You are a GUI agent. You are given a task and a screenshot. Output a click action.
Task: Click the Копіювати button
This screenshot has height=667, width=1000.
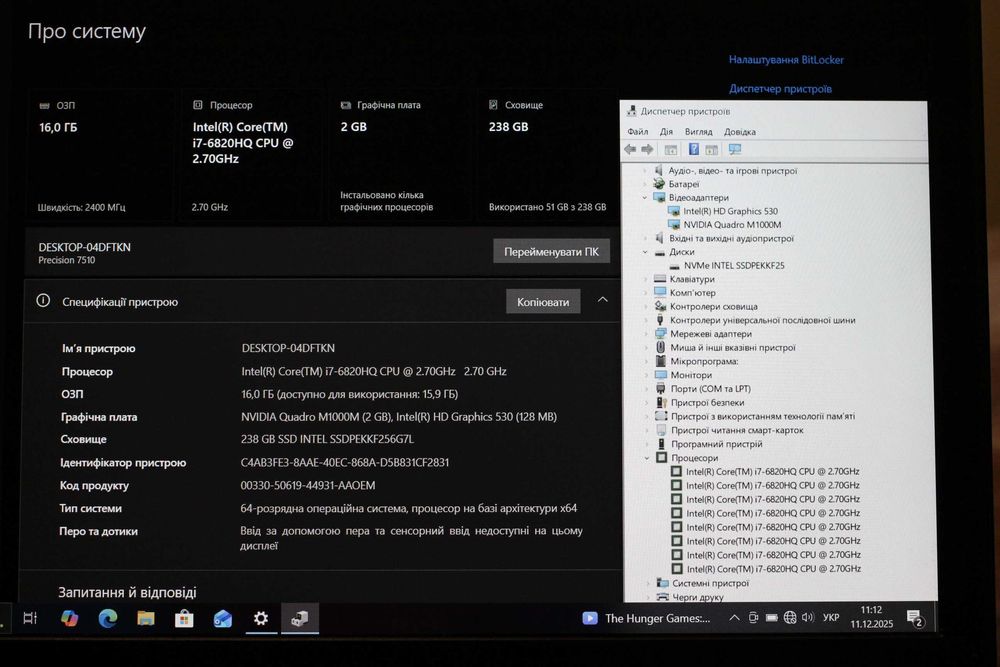[x=543, y=302]
